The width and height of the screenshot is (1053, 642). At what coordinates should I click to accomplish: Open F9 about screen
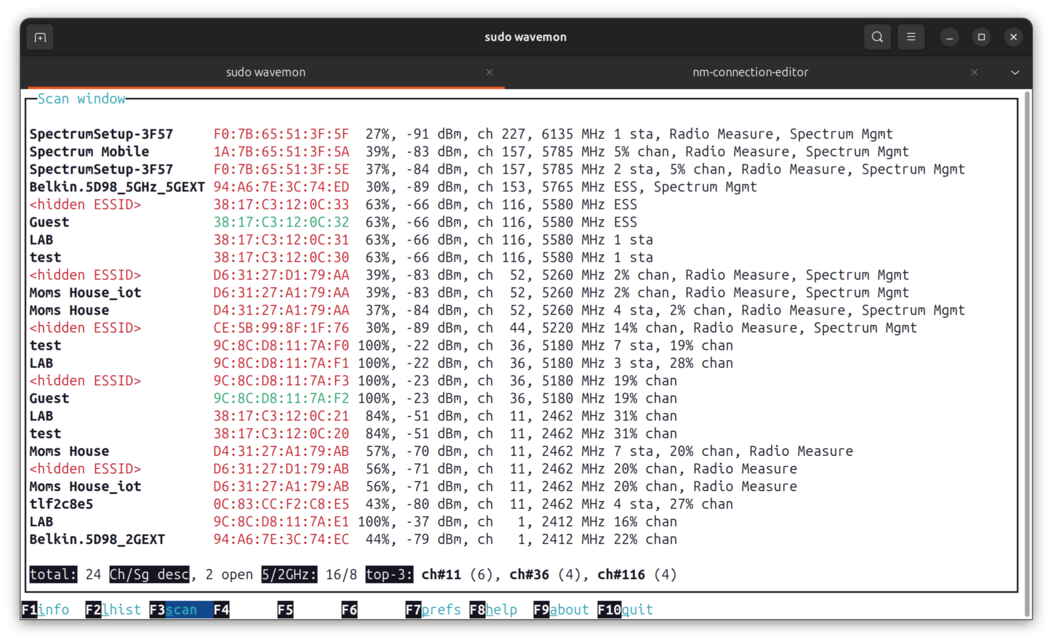coord(561,610)
